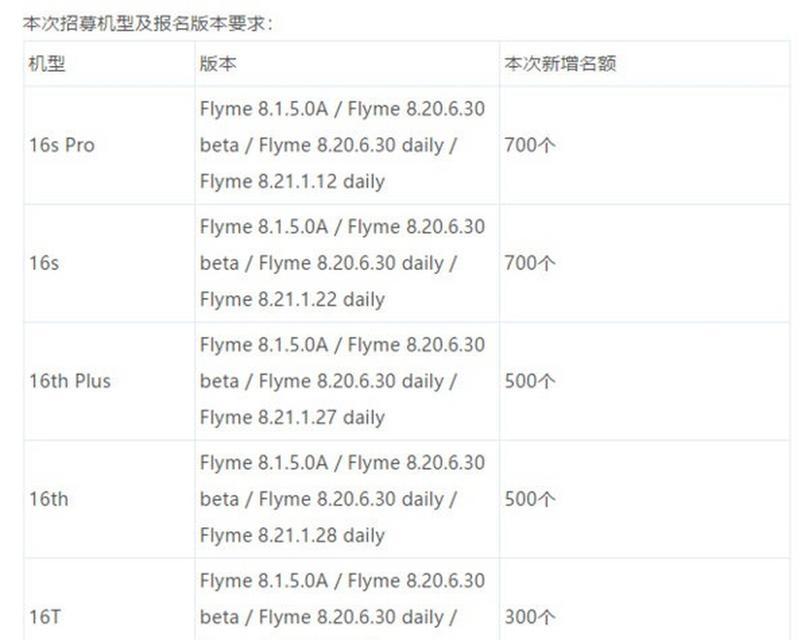
Task: Click the 500个 quota in 16th row
Action: 530,499
